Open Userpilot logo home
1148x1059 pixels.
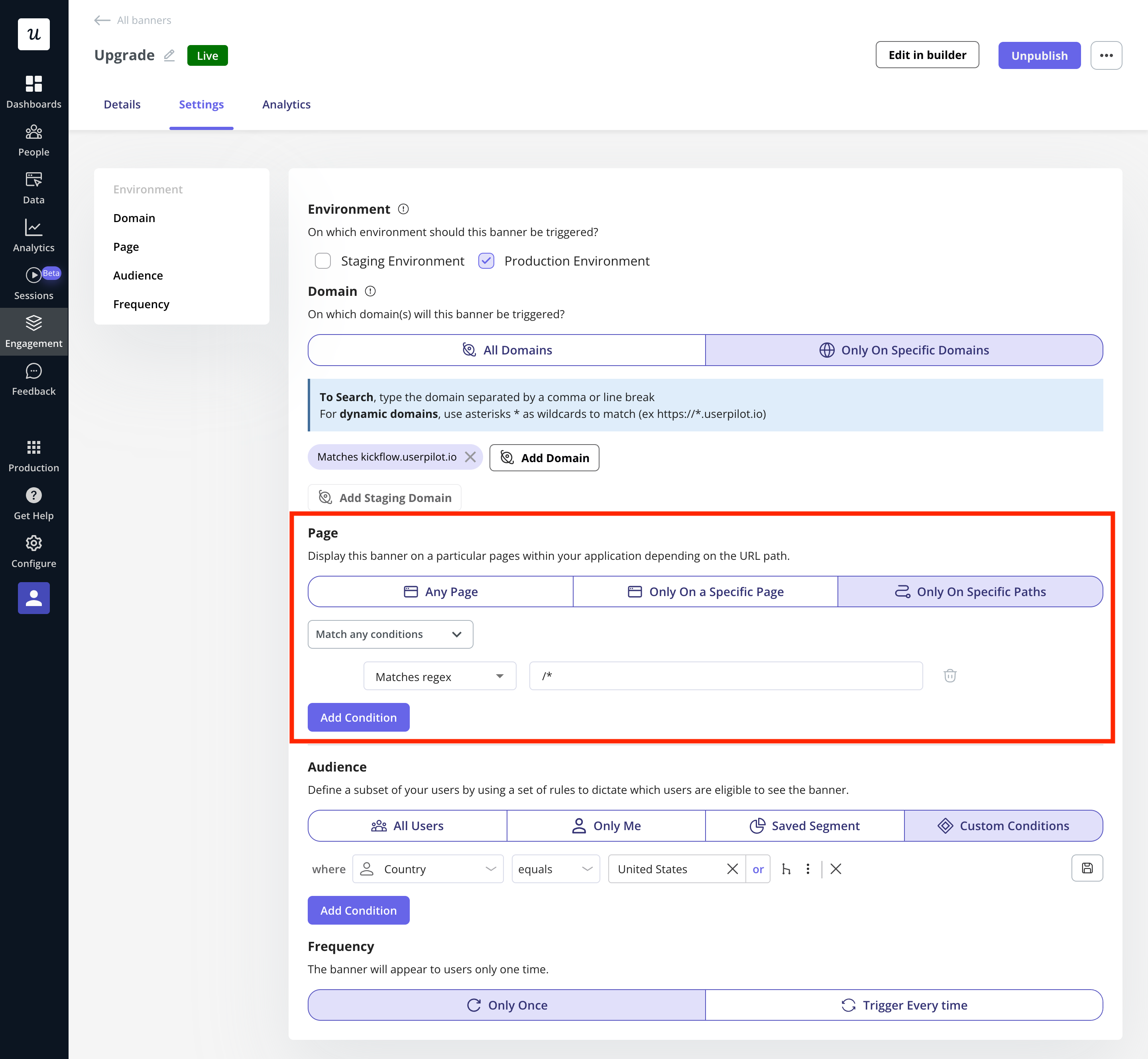[34, 34]
